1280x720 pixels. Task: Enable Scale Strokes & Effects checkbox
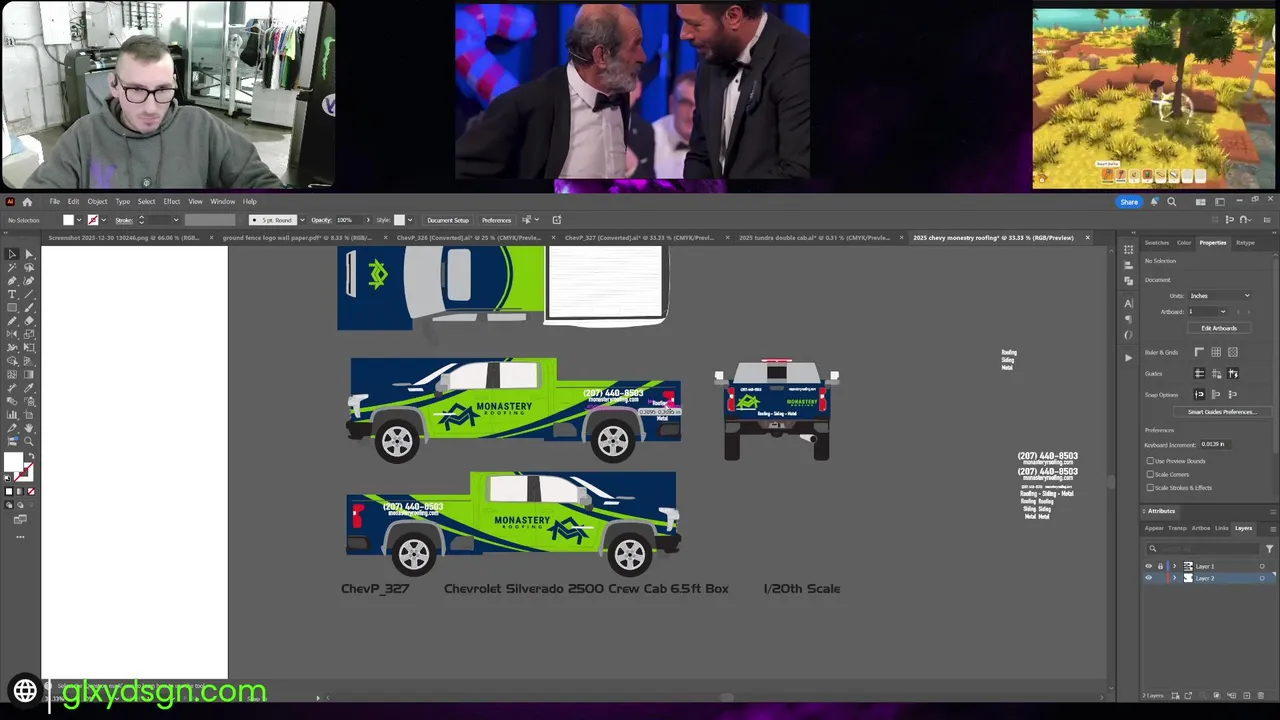point(1150,488)
